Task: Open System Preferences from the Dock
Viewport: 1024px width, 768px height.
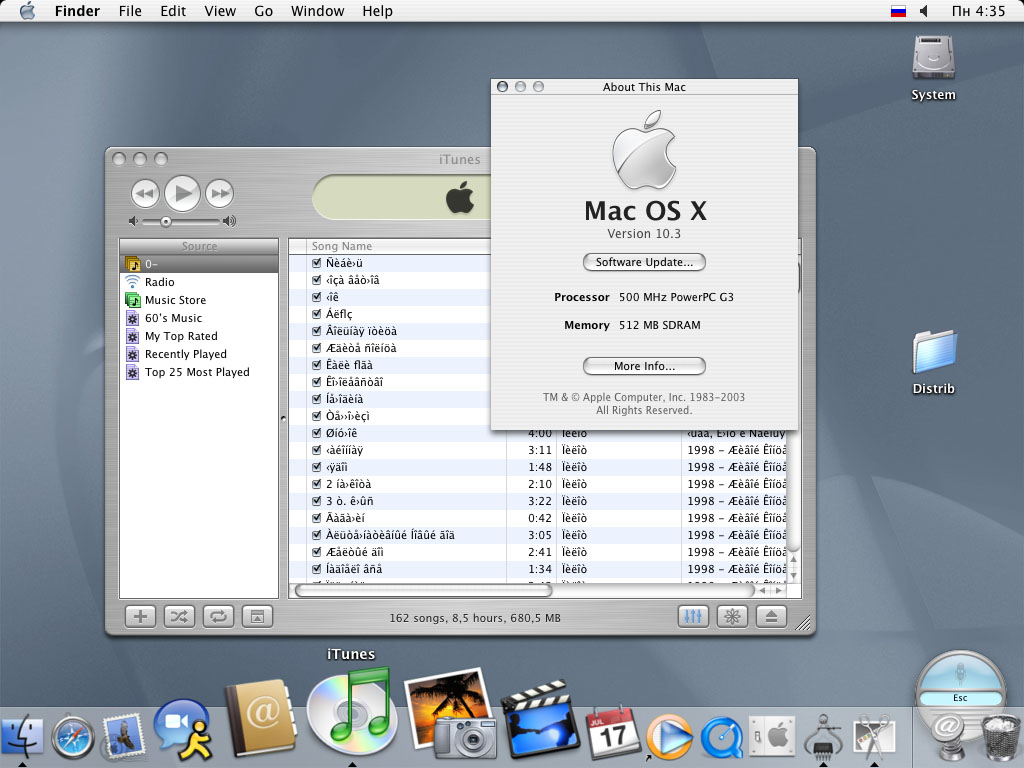Action: (773, 737)
